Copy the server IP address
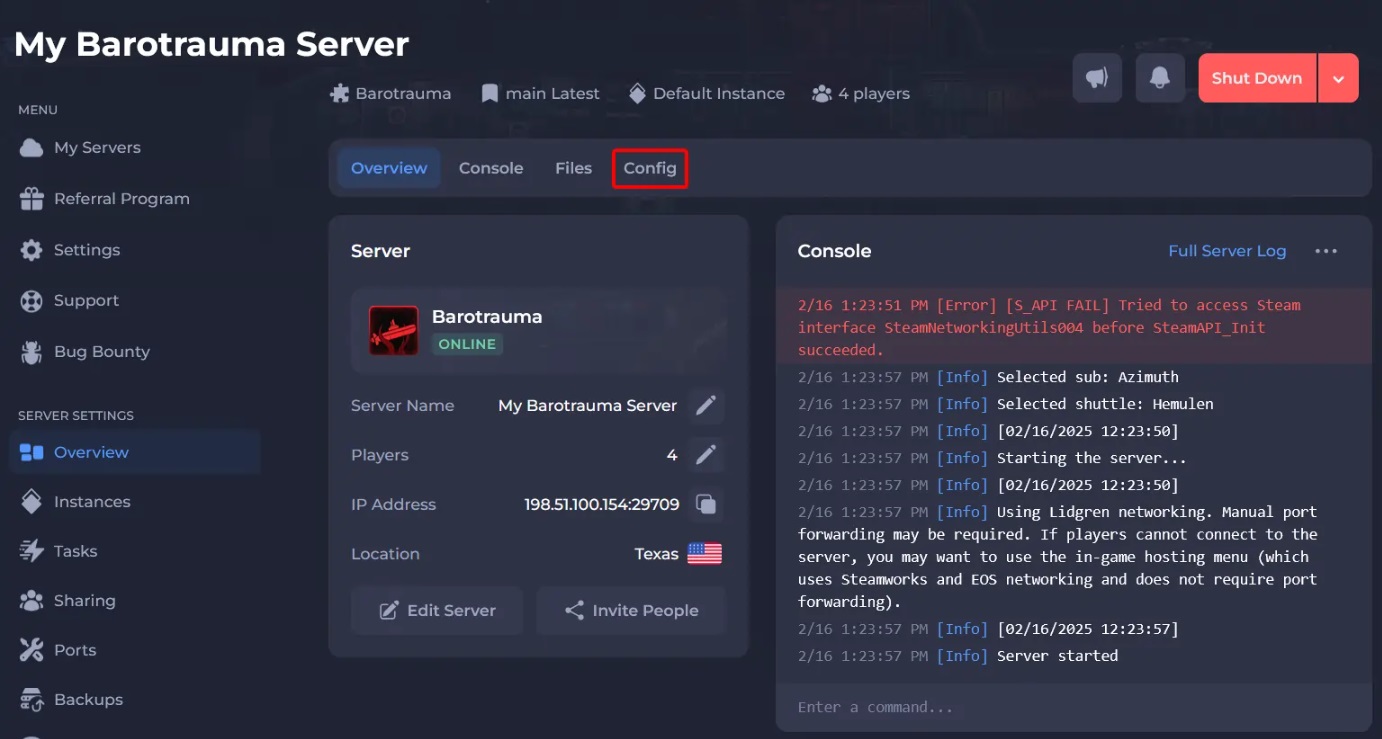 click(x=706, y=505)
